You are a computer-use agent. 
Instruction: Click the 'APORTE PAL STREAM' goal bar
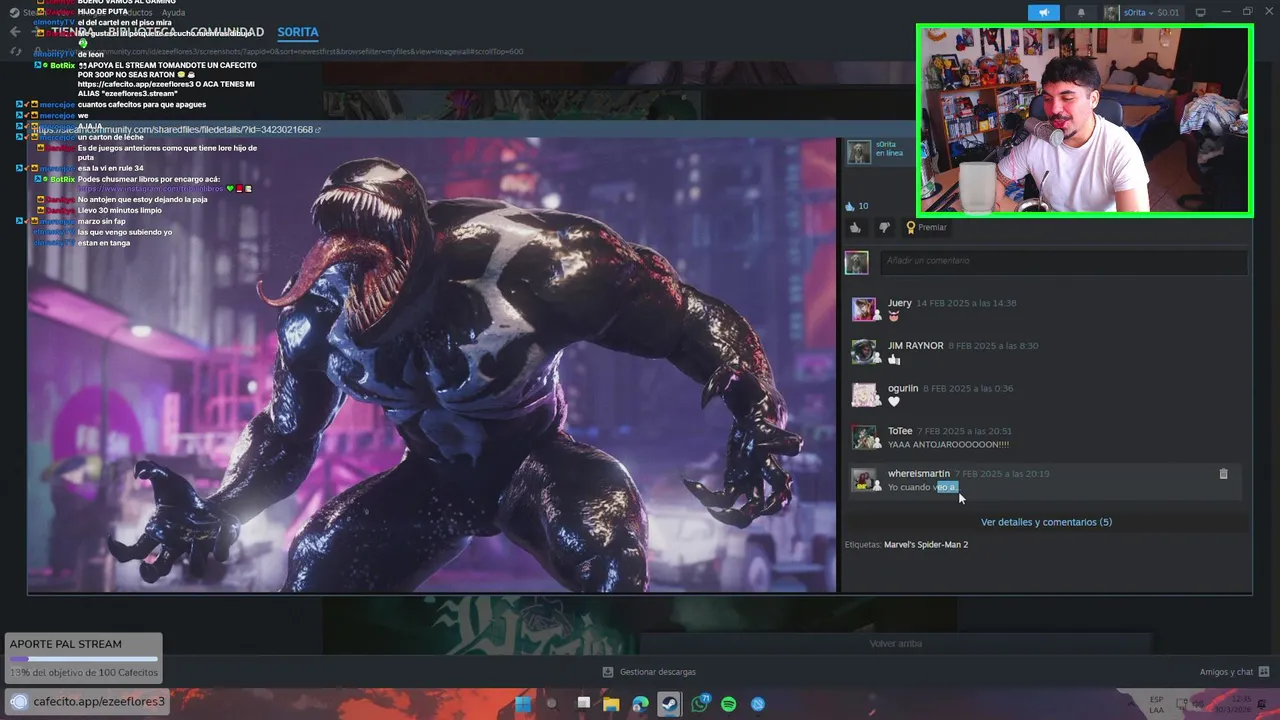pyautogui.click(x=83, y=658)
